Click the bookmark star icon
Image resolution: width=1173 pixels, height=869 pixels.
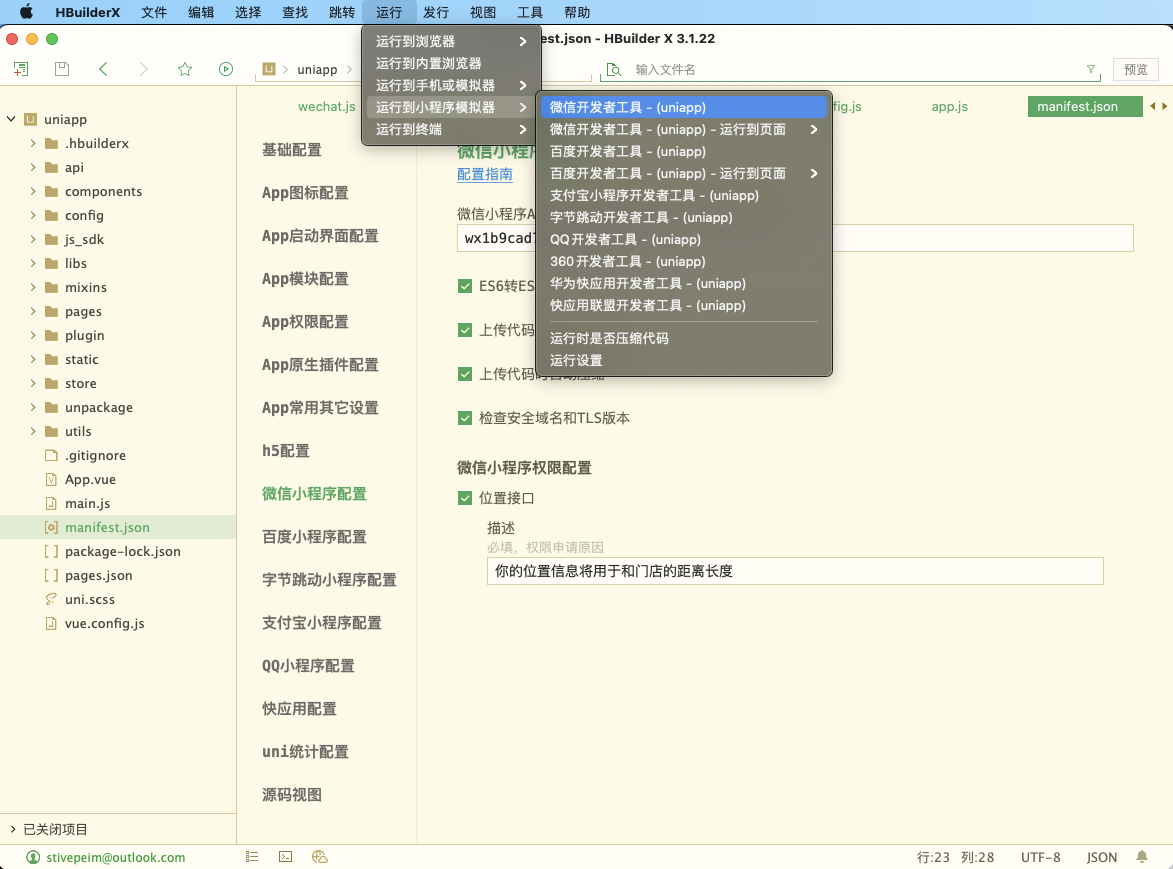pyautogui.click(x=185, y=70)
